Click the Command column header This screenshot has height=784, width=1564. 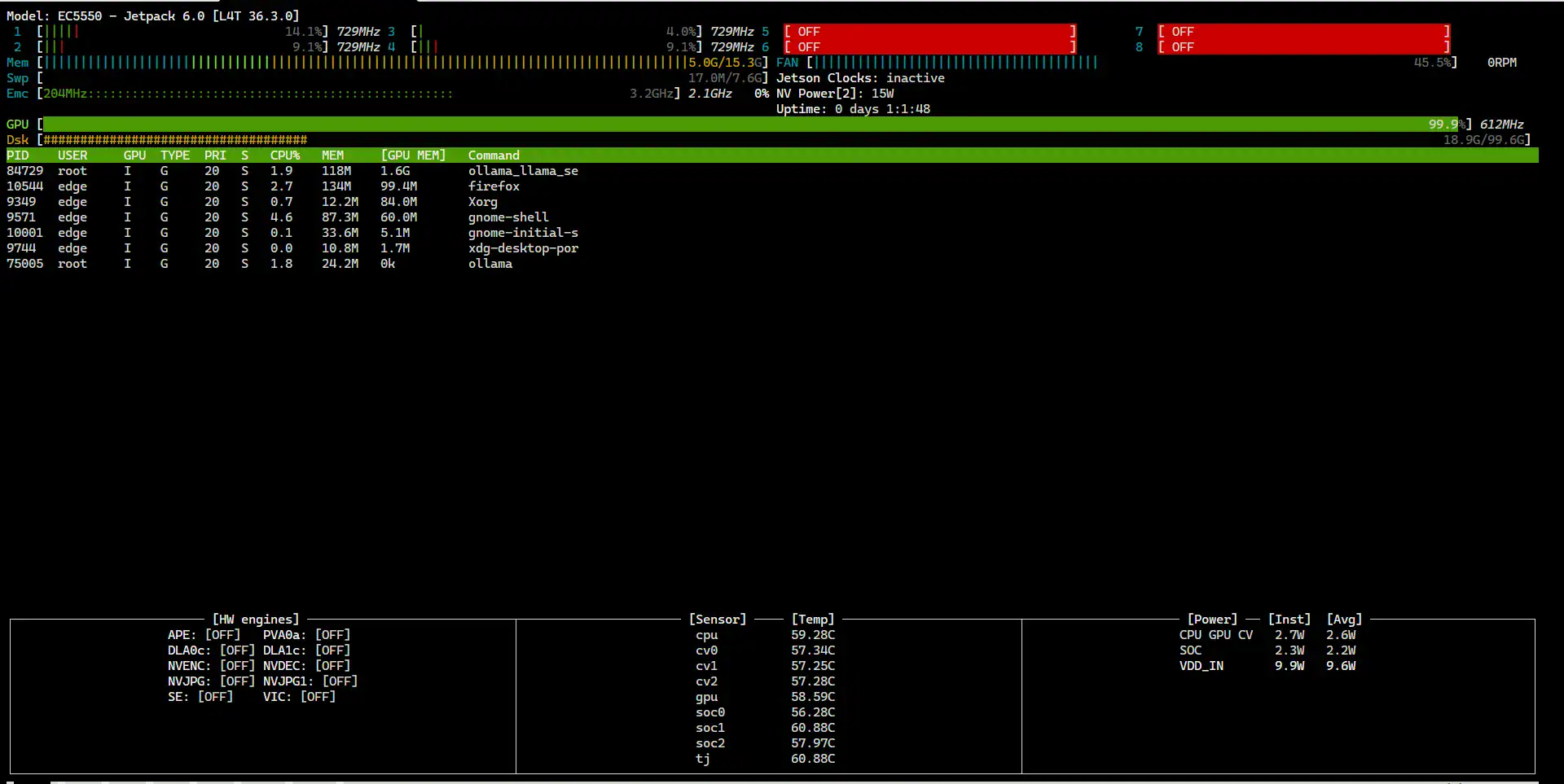(x=494, y=155)
